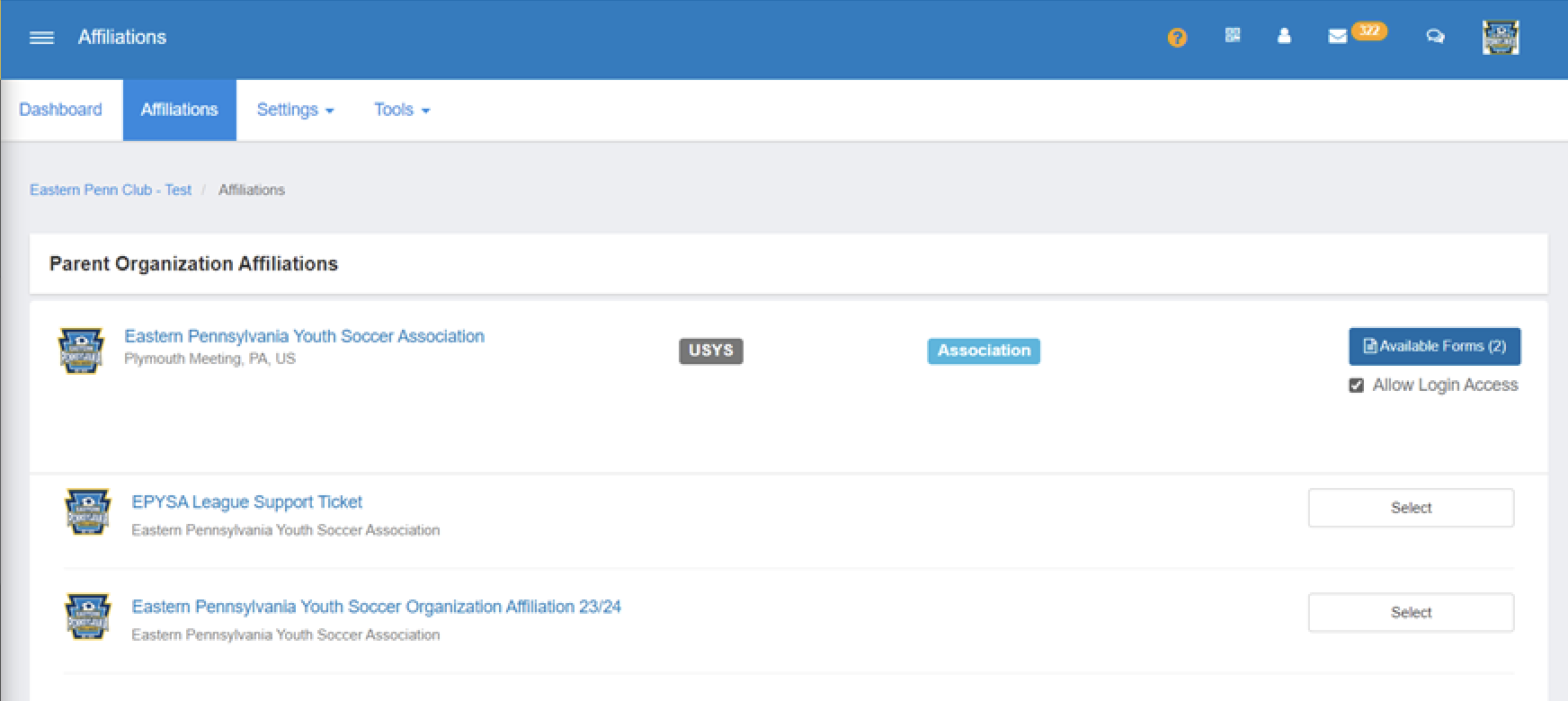The width and height of the screenshot is (1568, 701).
Task: Click the Organization Affiliation 23/24 logo
Action: pyautogui.click(x=88, y=616)
